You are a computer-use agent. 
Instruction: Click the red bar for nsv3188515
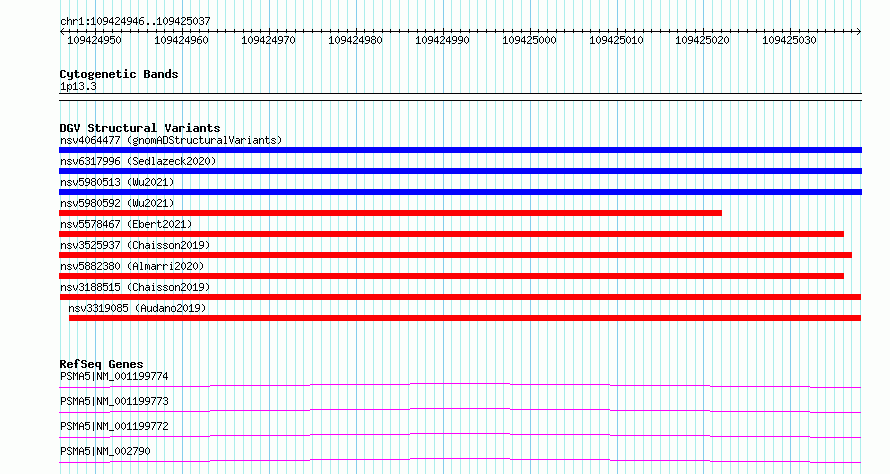(460, 297)
